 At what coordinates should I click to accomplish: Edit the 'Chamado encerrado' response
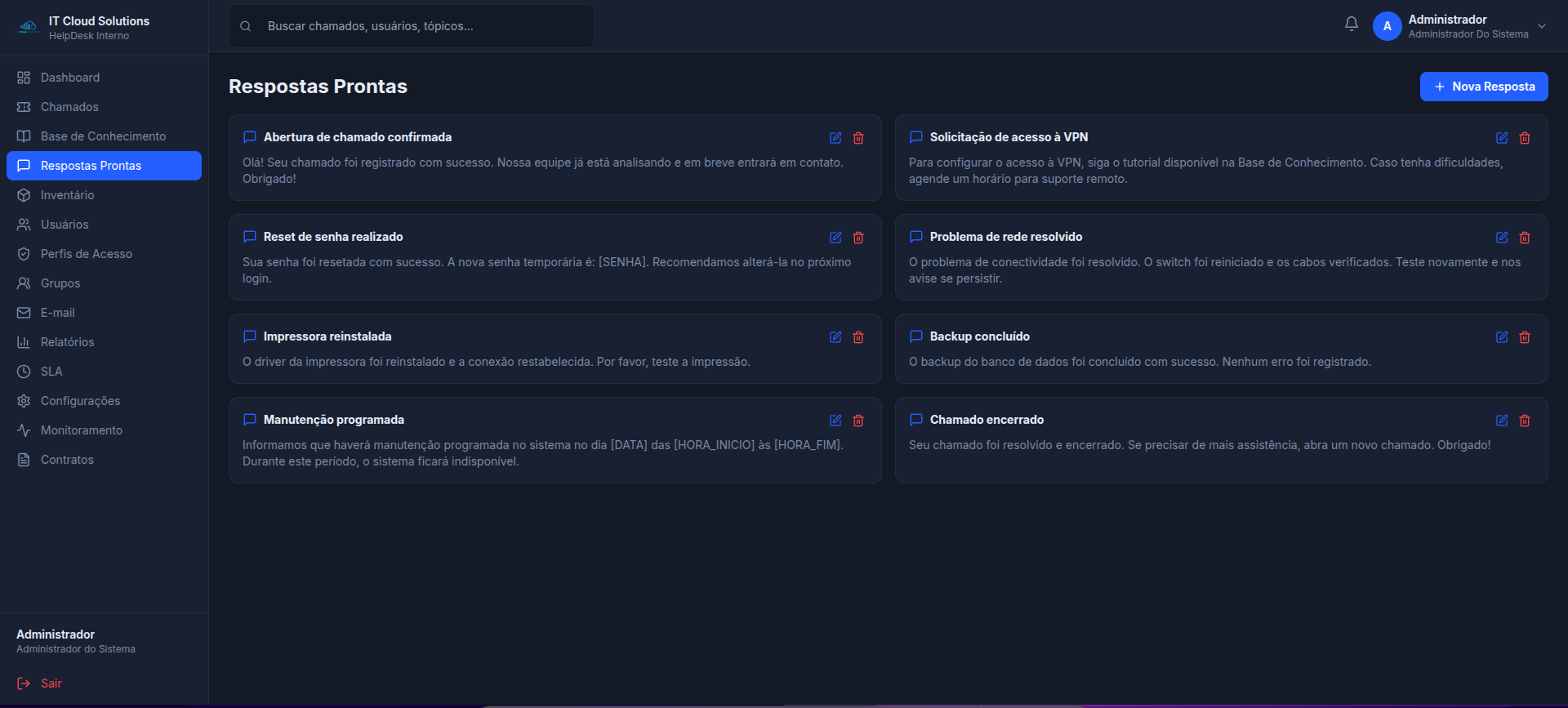point(1502,421)
